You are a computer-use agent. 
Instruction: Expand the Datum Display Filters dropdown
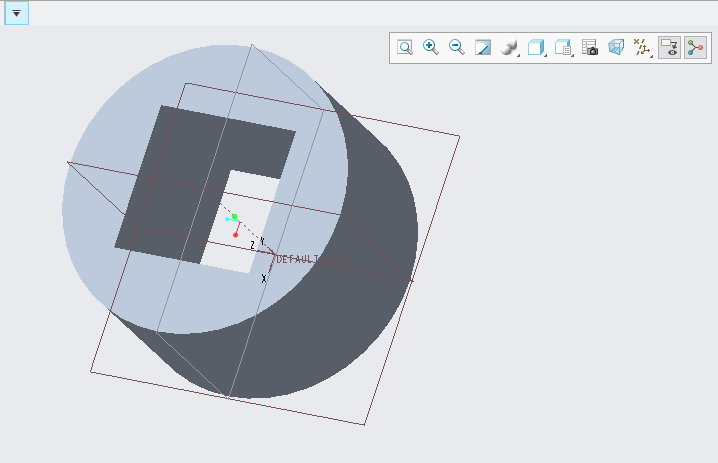(643, 47)
